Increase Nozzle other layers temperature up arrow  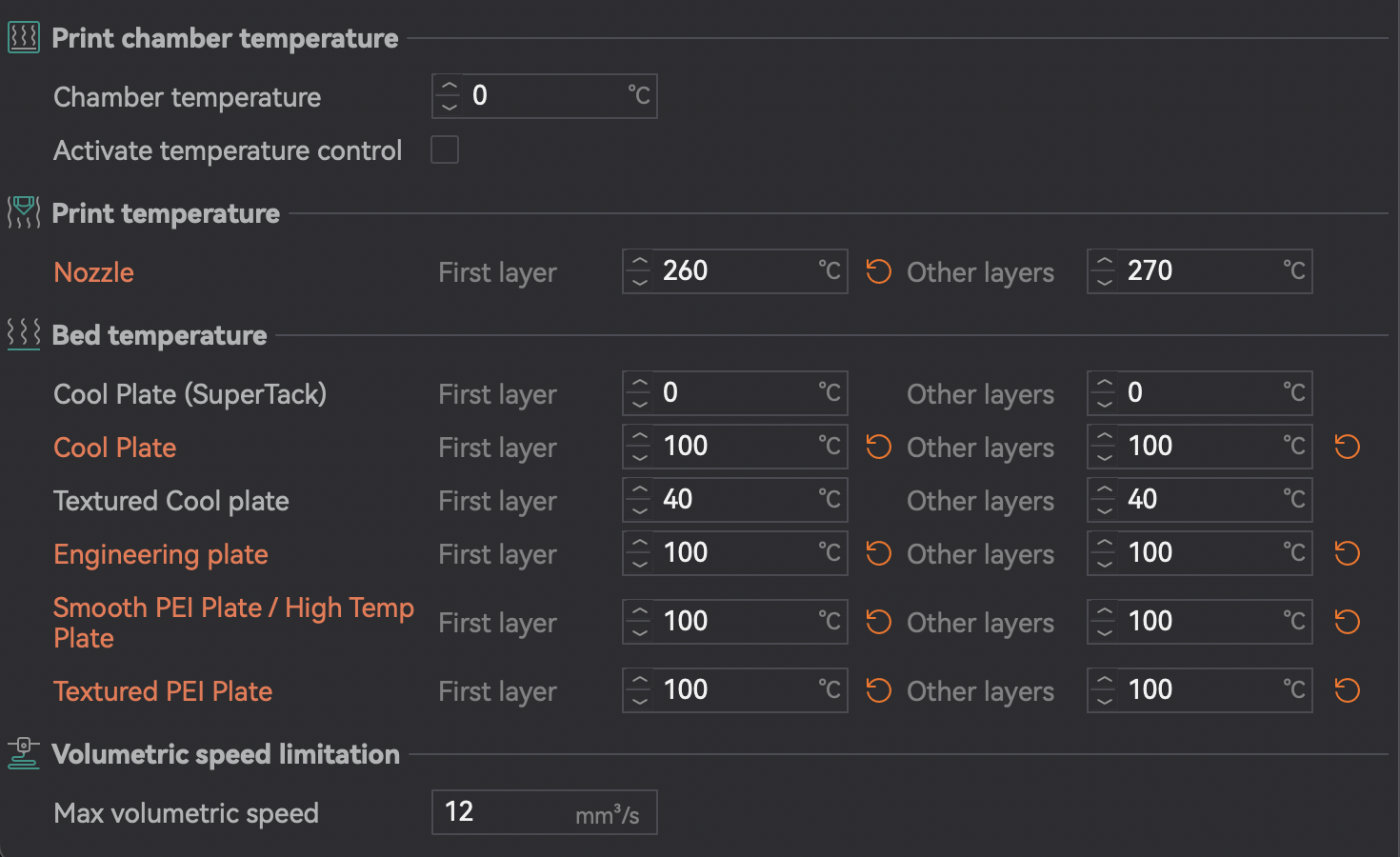pos(1105,262)
